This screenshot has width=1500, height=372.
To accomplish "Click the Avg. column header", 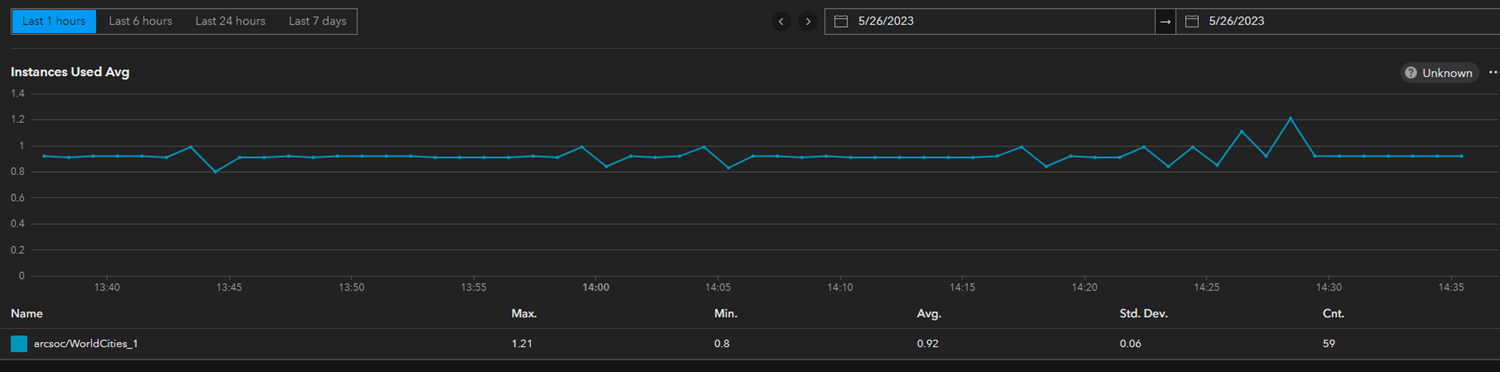I will click(929, 314).
